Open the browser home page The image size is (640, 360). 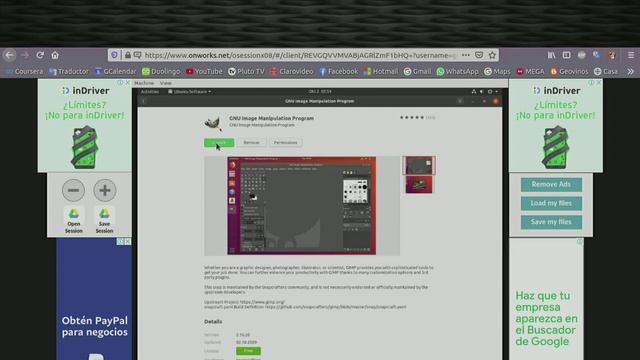pyautogui.click(x=55, y=55)
